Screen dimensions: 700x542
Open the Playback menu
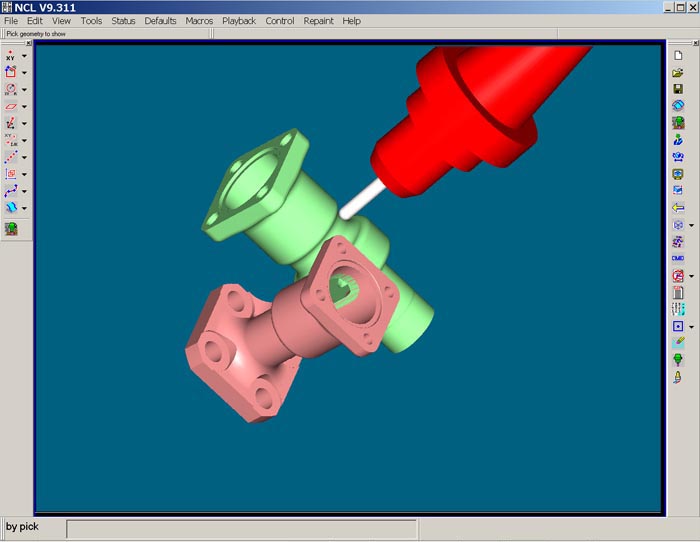239,21
